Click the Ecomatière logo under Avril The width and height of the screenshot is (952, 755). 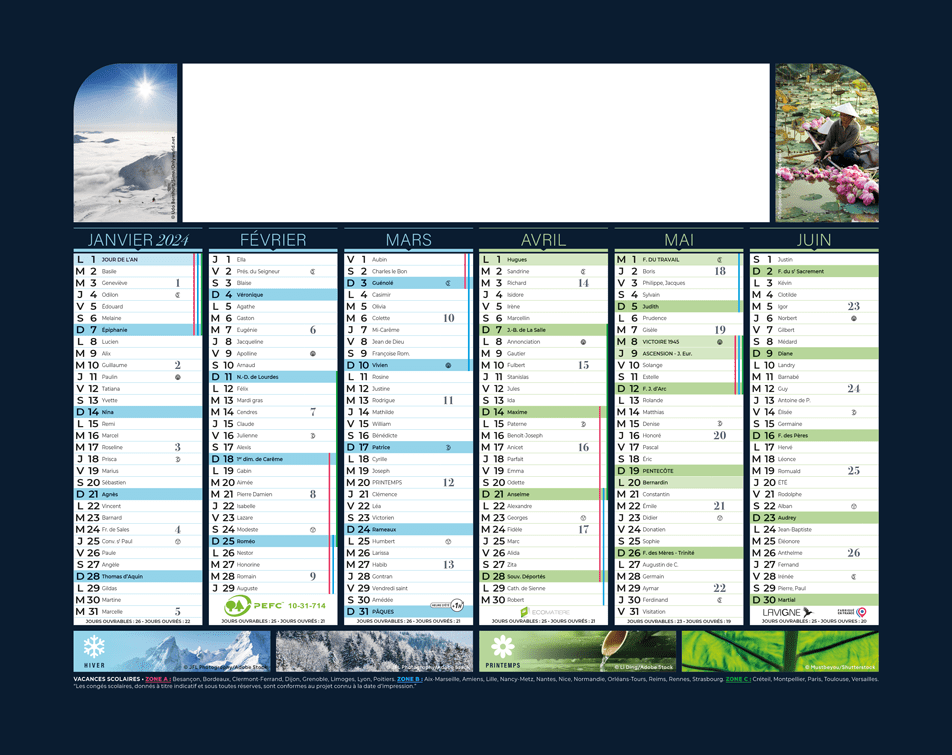click(x=543, y=611)
